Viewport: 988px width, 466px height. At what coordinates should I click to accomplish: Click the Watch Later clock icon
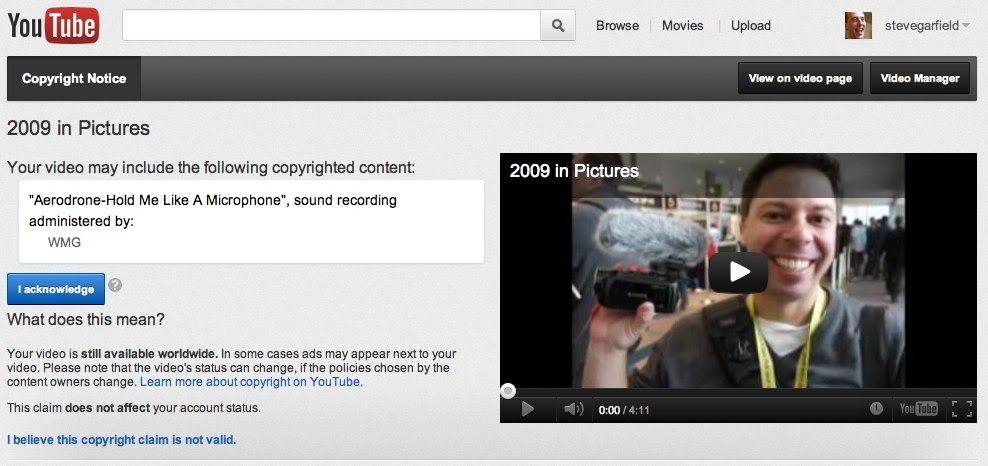pyautogui.click(x=876, y=409)
